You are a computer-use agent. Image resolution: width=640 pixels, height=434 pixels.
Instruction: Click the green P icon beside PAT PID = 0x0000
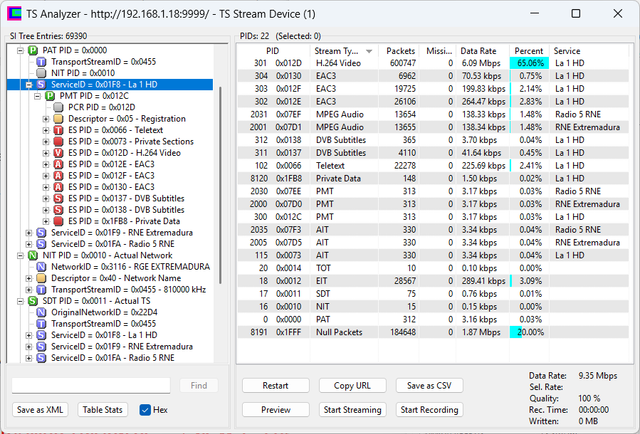coord(33,51)
